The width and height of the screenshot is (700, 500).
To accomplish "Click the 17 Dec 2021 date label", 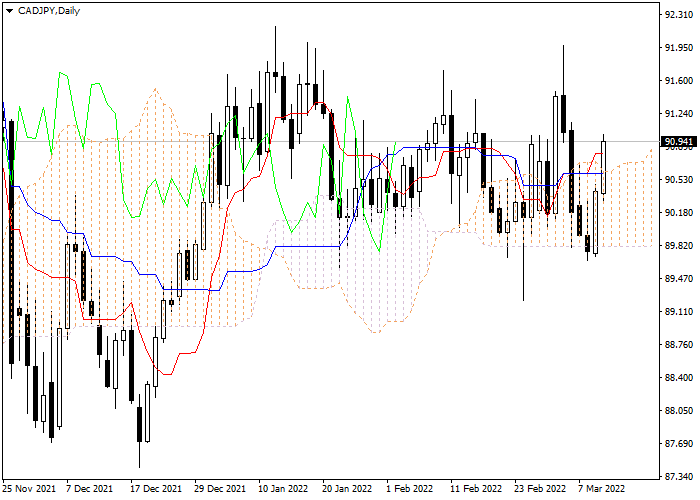I will coord(156,488).
